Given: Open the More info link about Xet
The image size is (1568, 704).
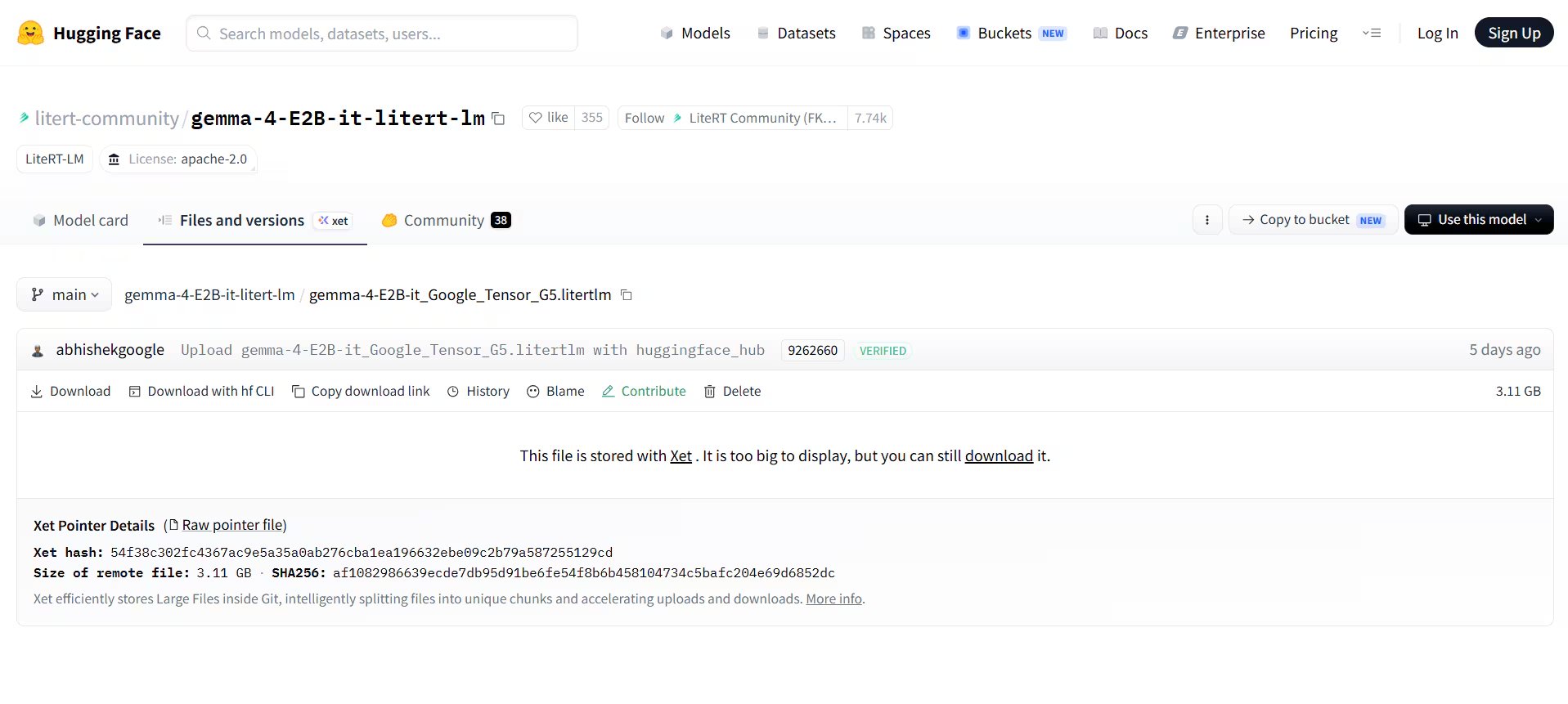Looking at the screenshot, I should coord(833,599).
